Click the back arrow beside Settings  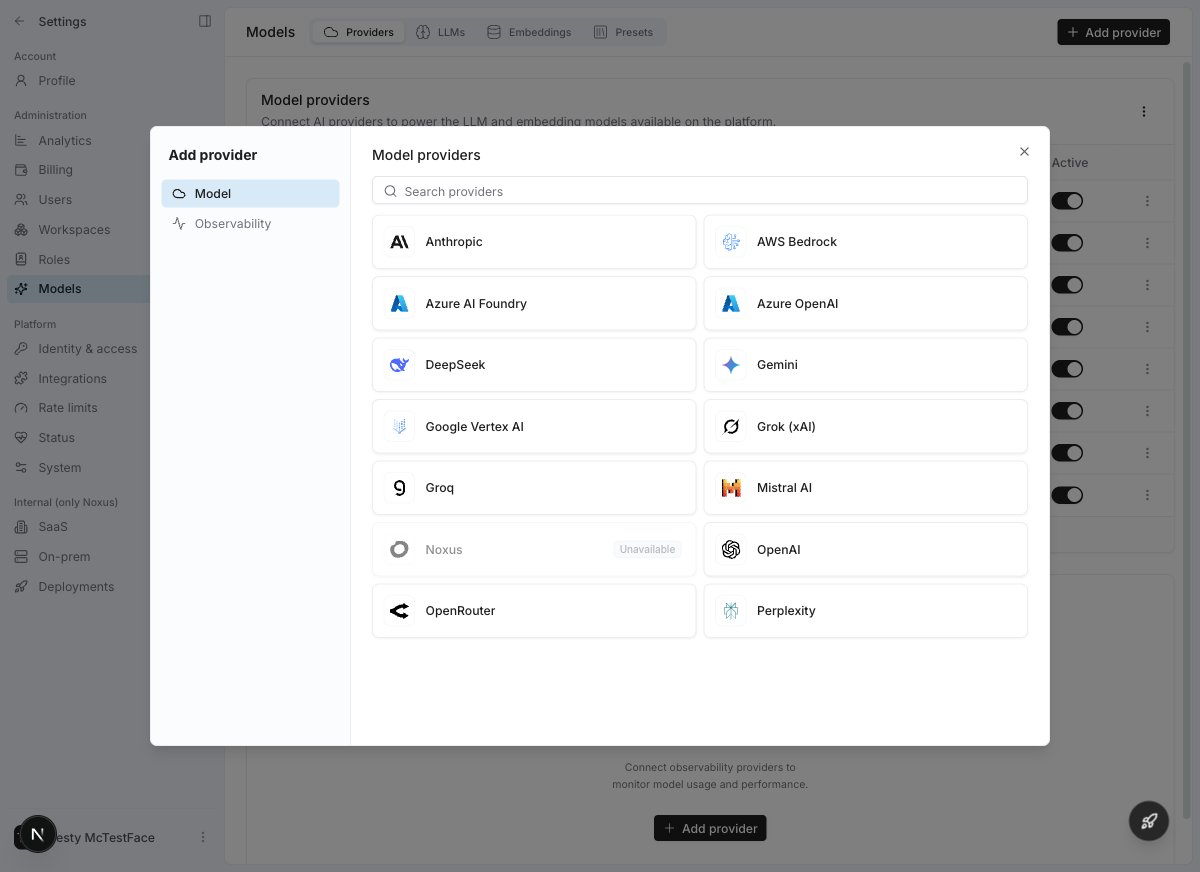[20, 21]
